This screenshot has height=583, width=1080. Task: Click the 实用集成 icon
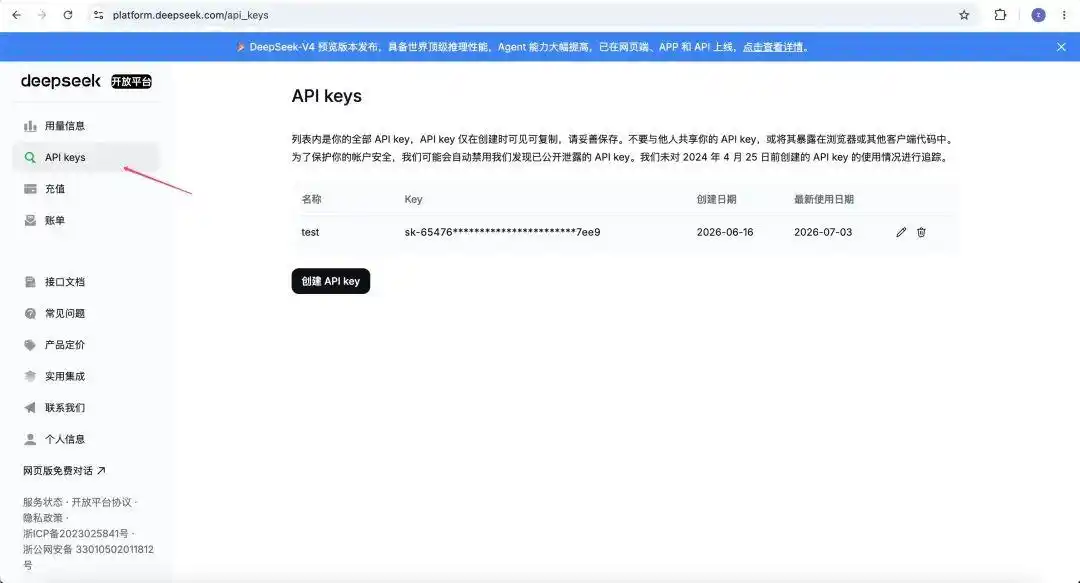point(30,376)
